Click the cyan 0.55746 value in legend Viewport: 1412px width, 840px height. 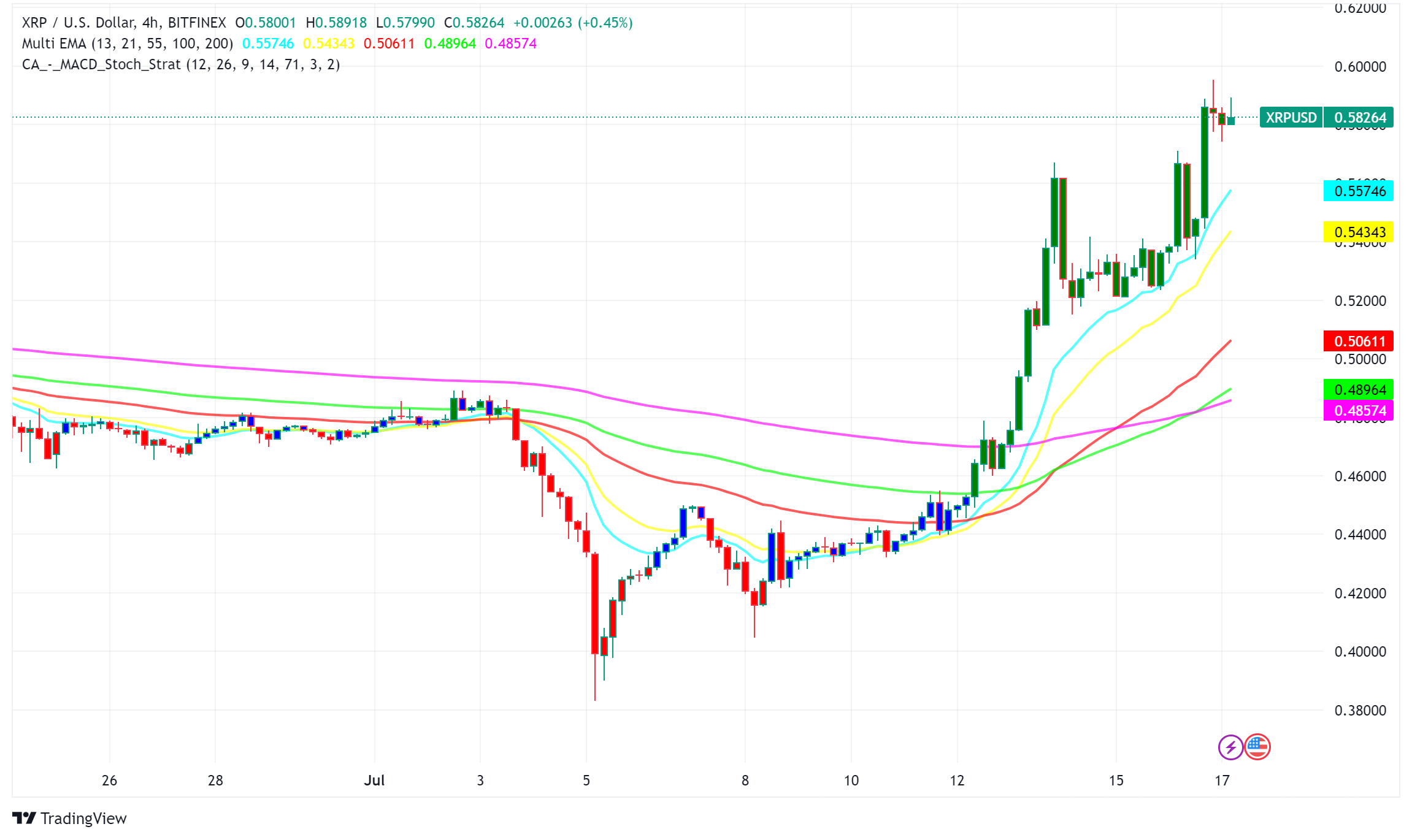point(268,44)
